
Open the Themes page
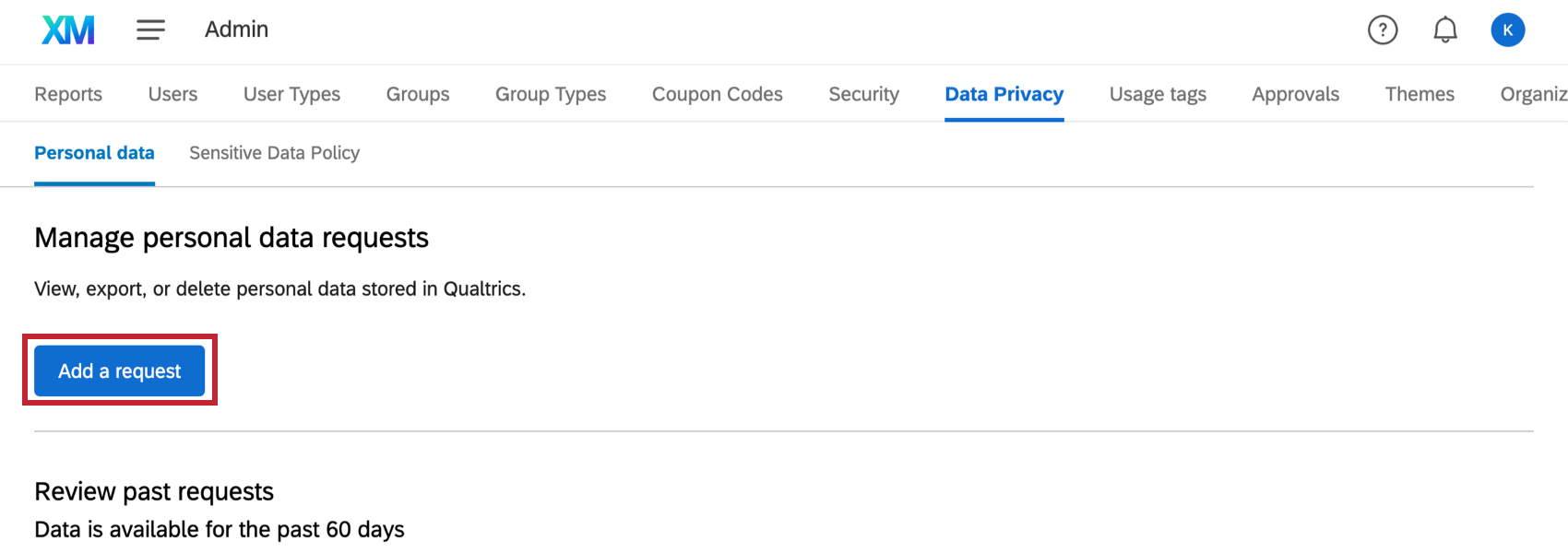tap(1420, 93)
